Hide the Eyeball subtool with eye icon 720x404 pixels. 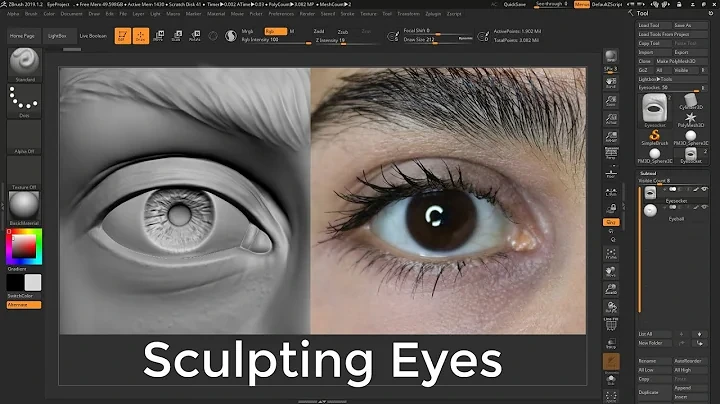click(704, 207)
